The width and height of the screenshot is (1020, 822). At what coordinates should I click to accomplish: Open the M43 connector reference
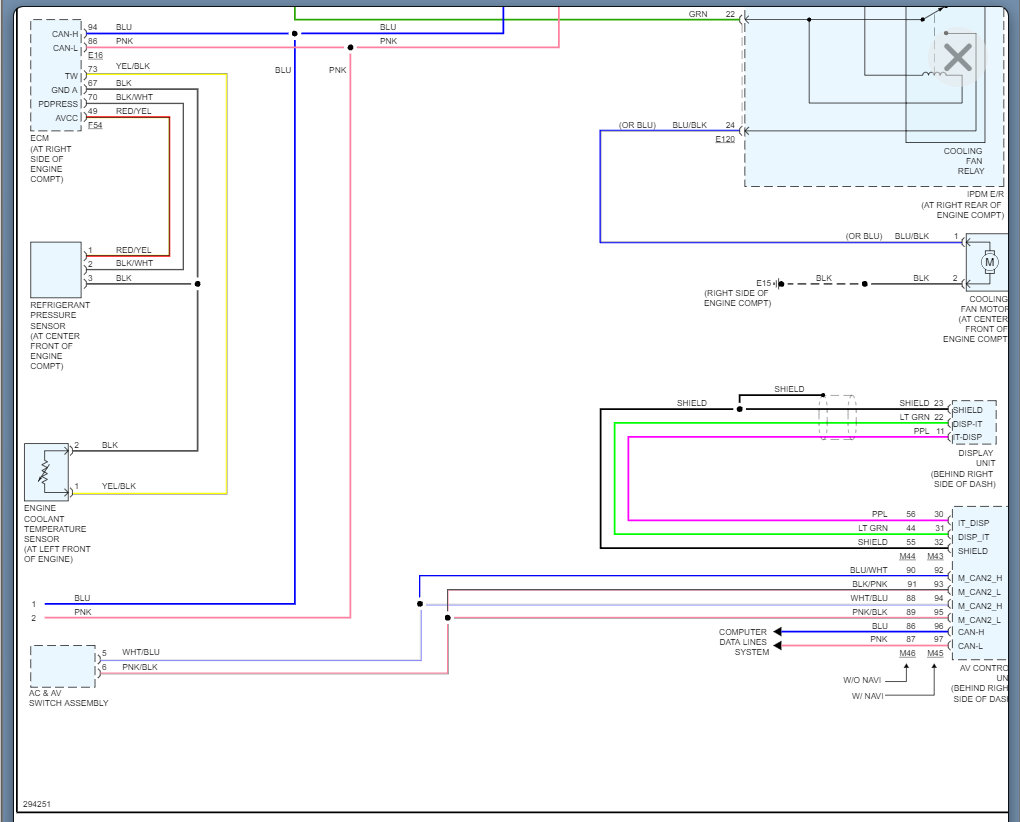click(x=935, y=556)
